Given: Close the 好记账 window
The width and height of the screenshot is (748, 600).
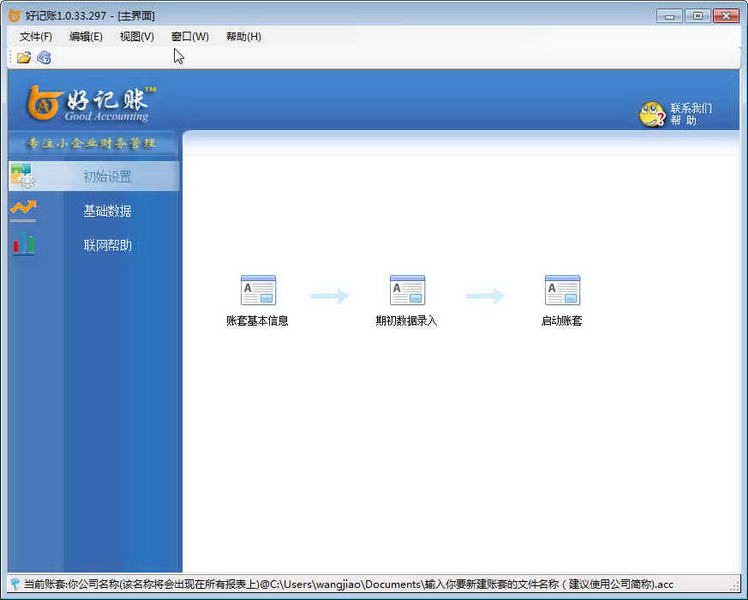Looking at the screenshot, I should (726, 16).
